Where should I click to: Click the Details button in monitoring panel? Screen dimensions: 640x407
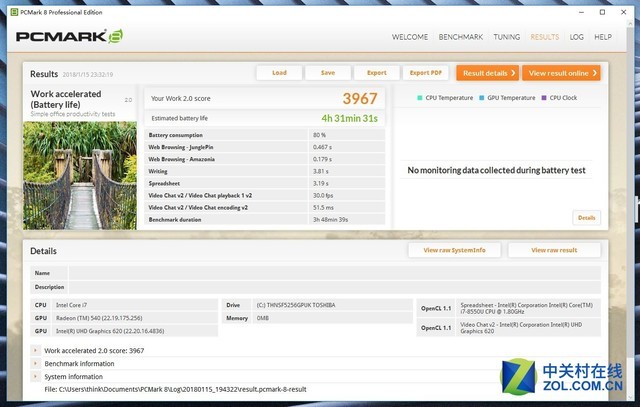(587, 218)
